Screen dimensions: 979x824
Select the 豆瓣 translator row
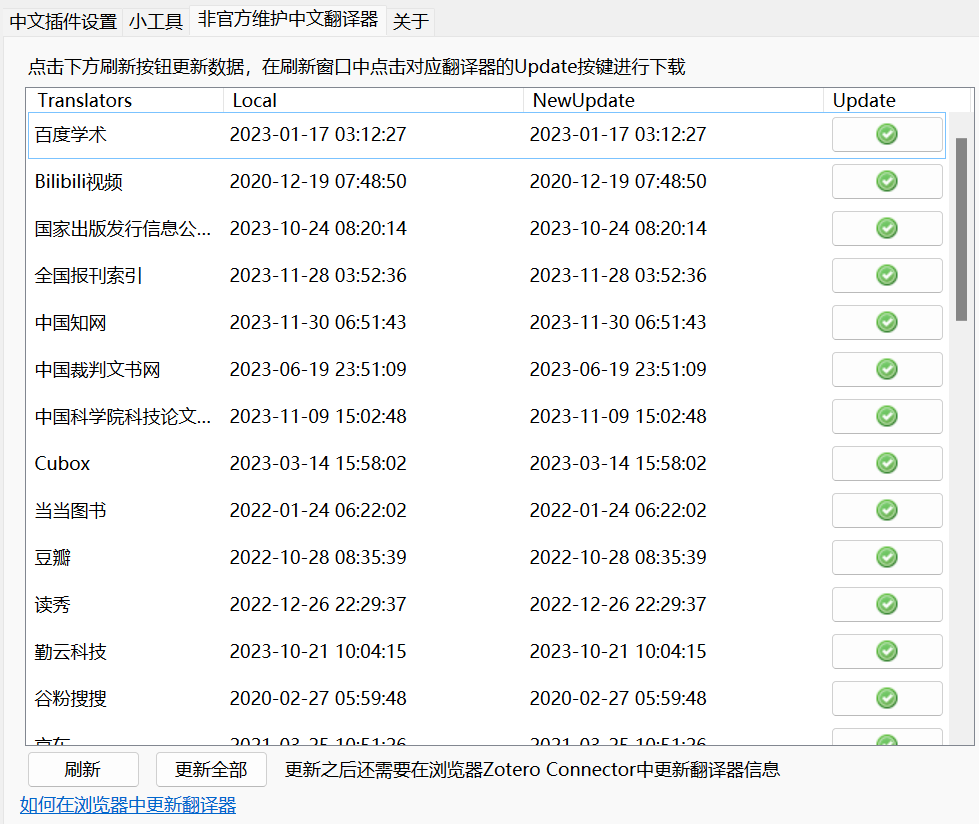tap(487, 557)
